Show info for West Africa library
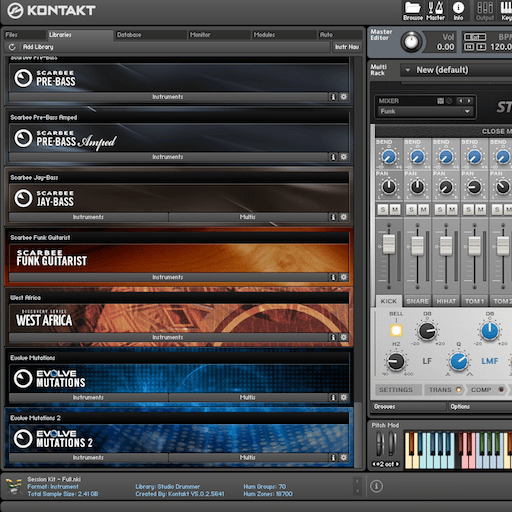This screenshot has height=512, width=512. pyautogui.click(x=333, y=337)
